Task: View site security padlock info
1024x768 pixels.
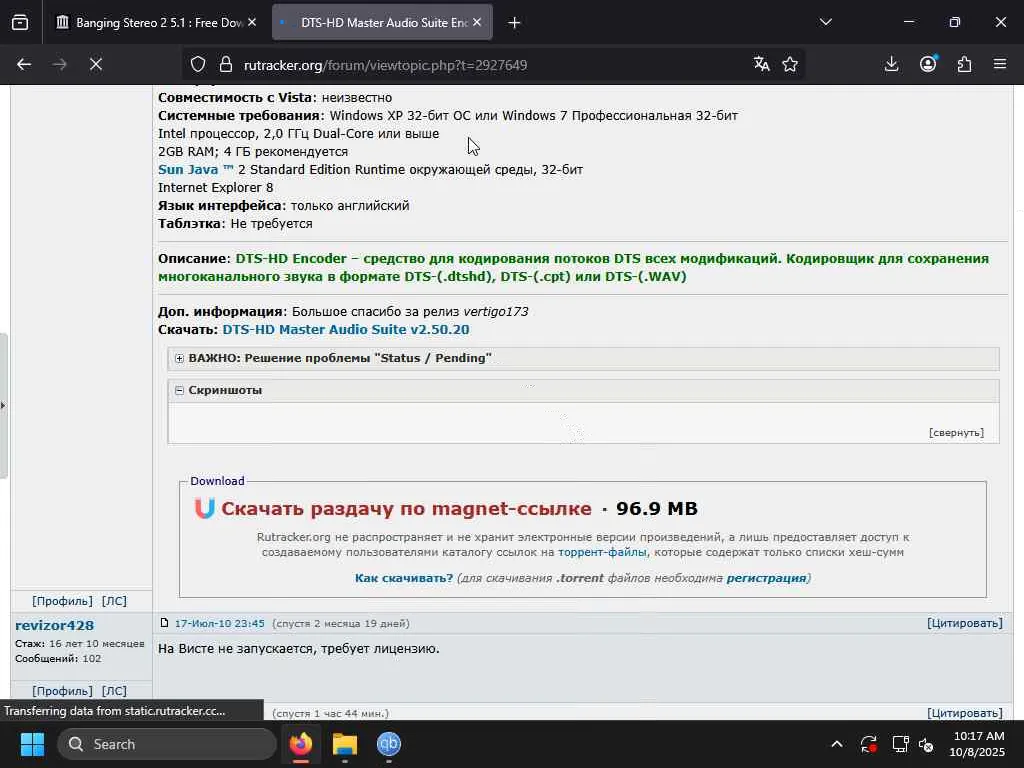Action: point(226,65)
